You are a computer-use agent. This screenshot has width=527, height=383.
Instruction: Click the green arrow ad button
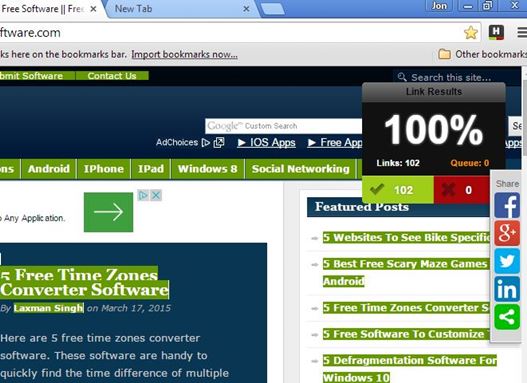pos(108,212)
